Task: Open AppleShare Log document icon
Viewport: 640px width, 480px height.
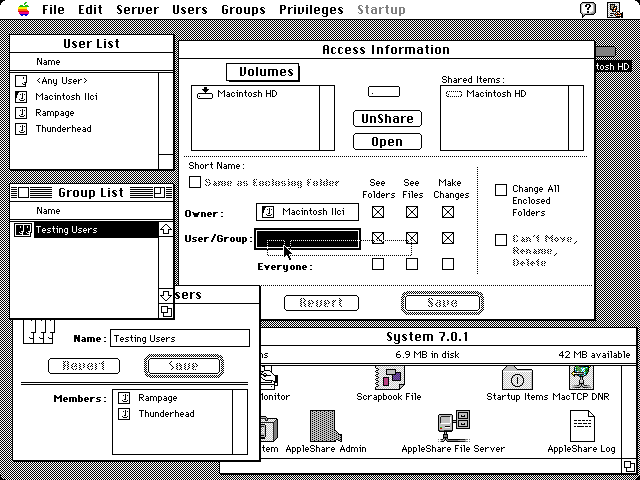Action: click(582, 426)
